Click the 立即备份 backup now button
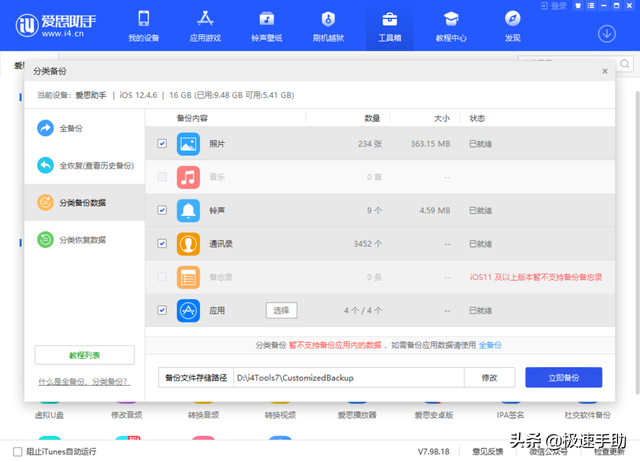The height and width of the screenshot is (462, 640). point(563,378)
